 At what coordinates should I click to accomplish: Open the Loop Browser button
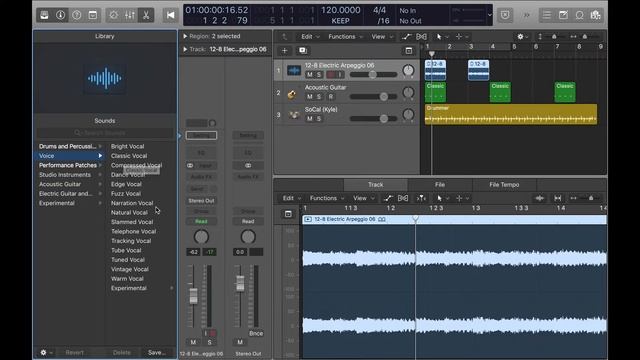coord(579,15)
